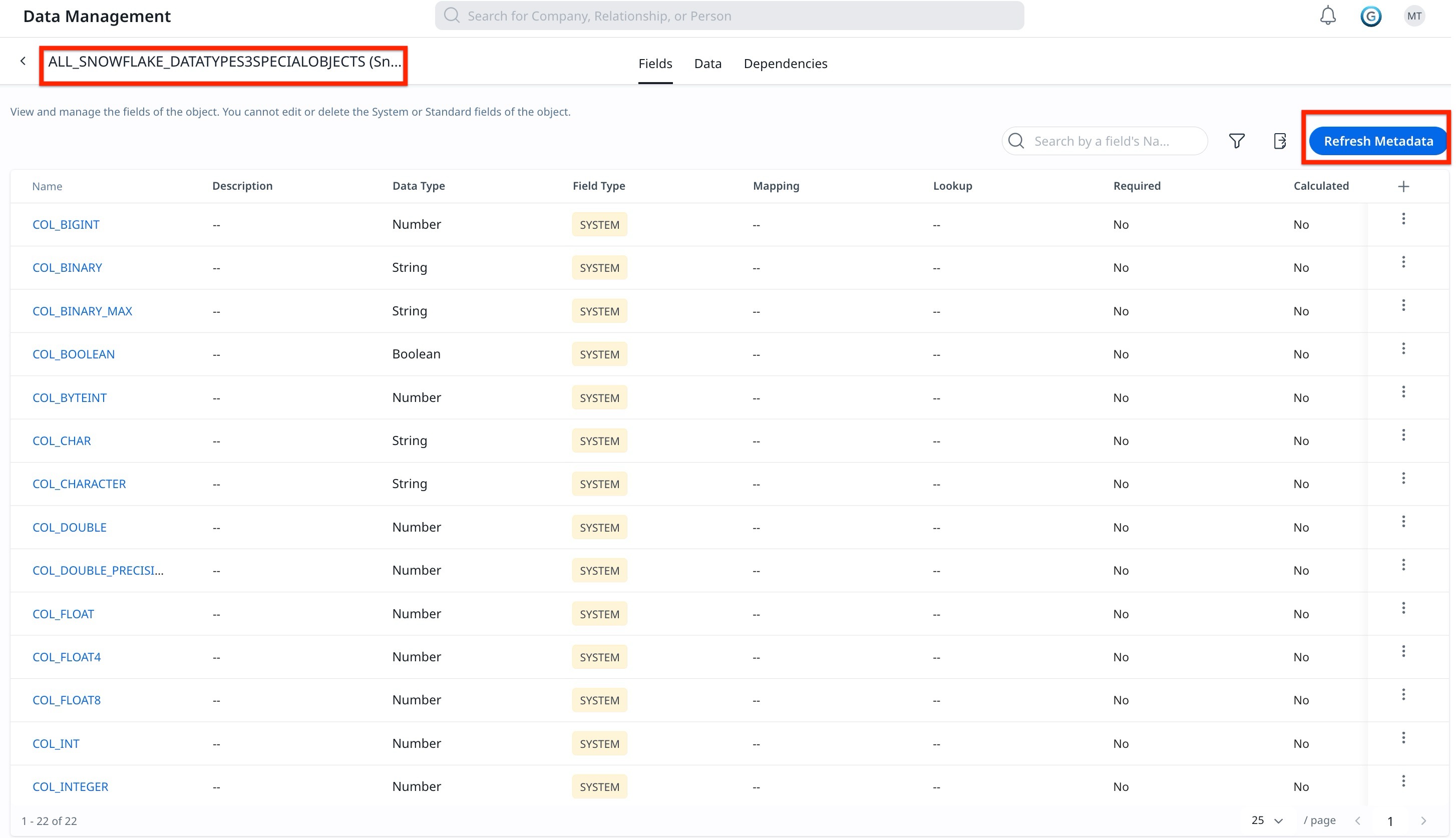Open the COL_FLOAT4 field link
This screenshot has height=838, width=1456.
coord(66,657)
